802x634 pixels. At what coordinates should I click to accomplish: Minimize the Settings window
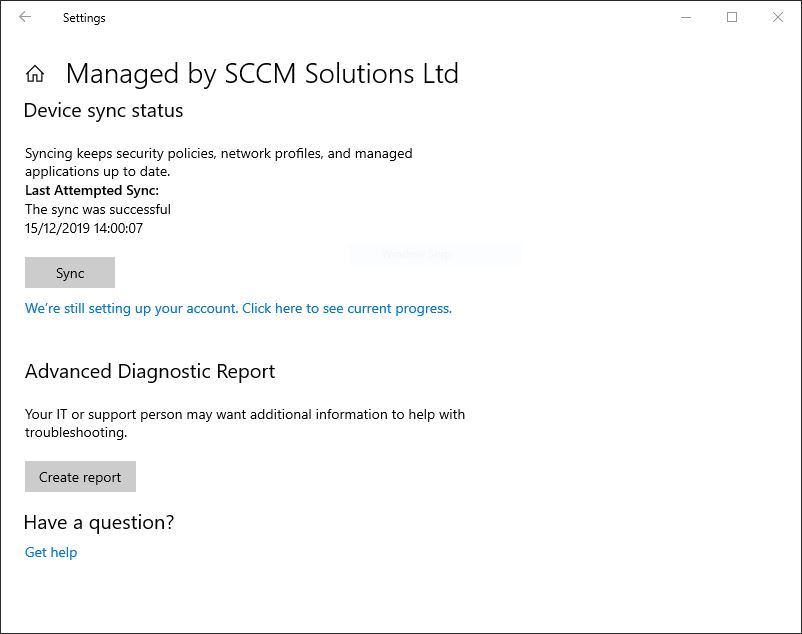pos(686,17)
